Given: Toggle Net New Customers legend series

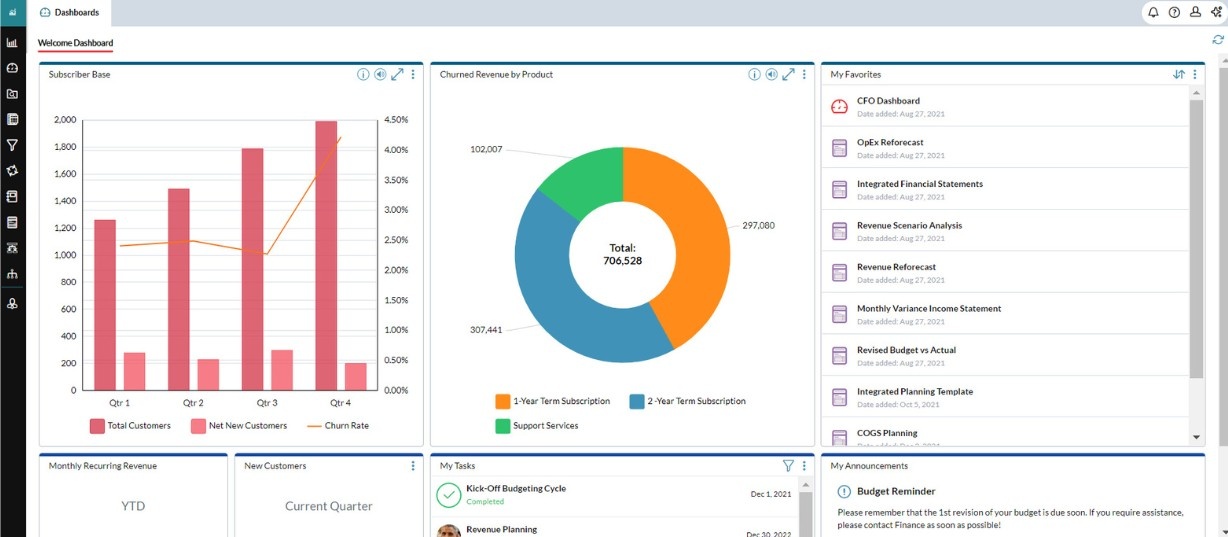Looking at the screenshot, I should [x=238, y=425].
